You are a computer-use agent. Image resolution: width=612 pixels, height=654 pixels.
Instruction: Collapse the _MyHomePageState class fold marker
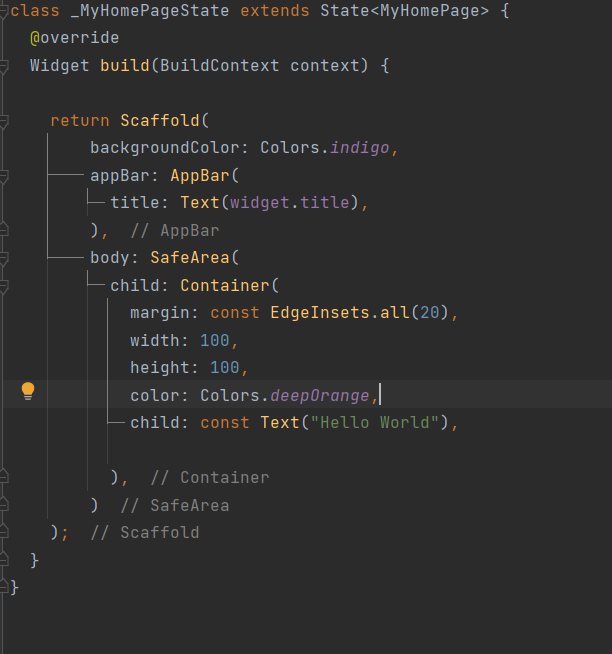pos(3,11)
